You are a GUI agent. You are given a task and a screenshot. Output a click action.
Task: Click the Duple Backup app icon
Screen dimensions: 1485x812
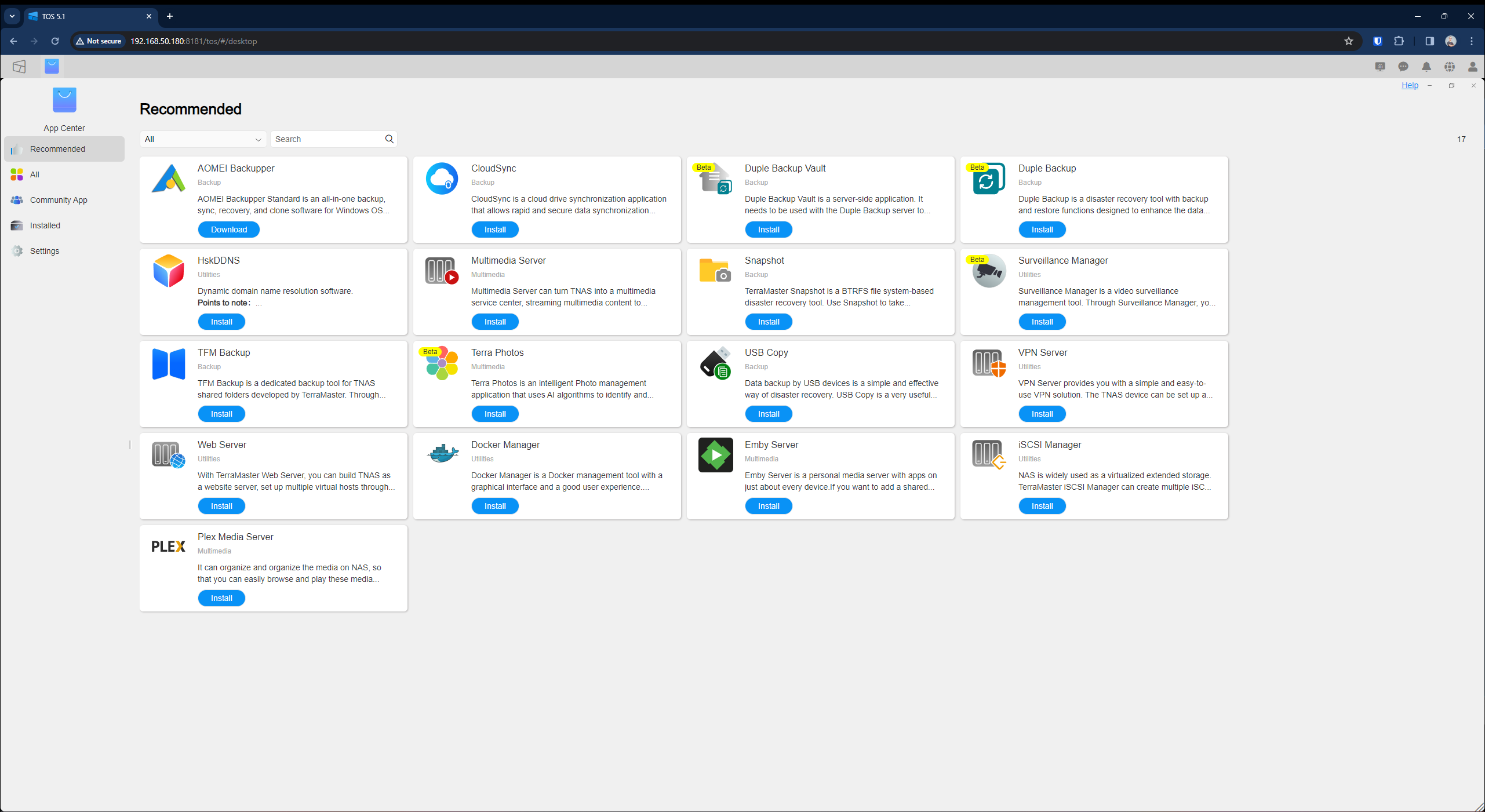[989, 179]
